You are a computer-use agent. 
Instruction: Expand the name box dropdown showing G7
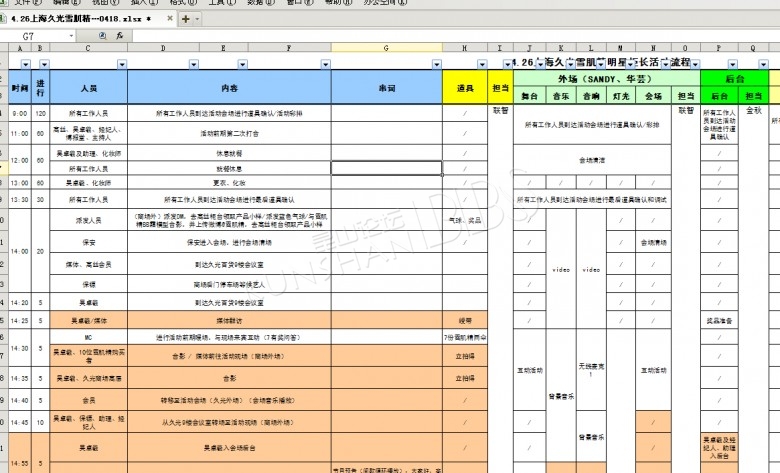pos(71,36)
